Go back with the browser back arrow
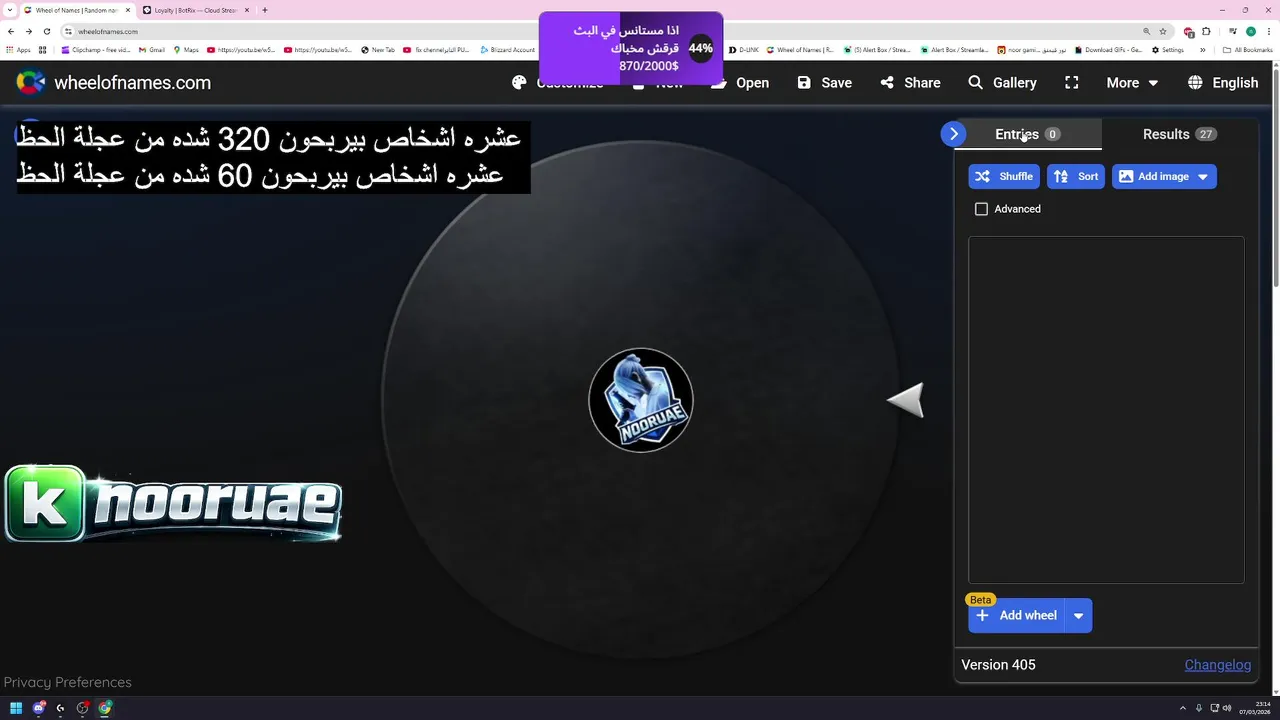 click(11, 31)
